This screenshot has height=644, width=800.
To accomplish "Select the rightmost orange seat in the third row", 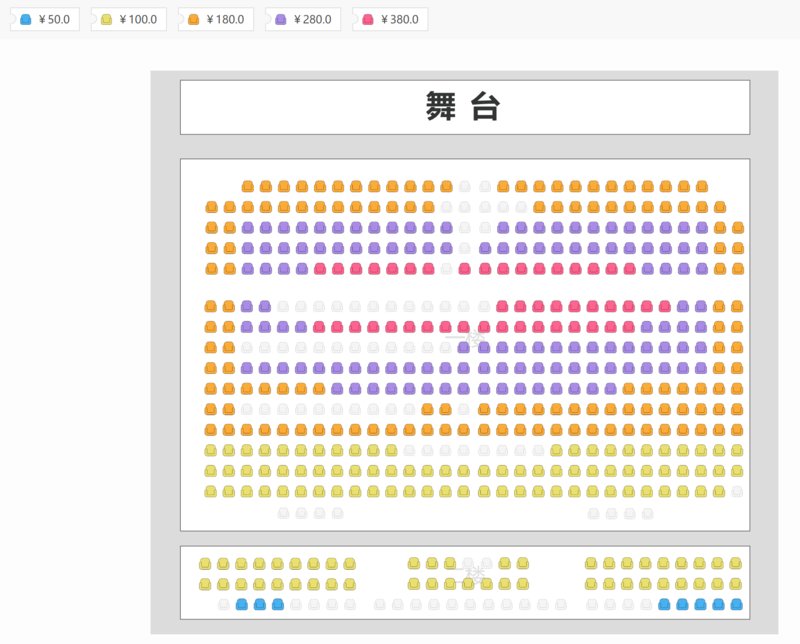I will point(737,228).
